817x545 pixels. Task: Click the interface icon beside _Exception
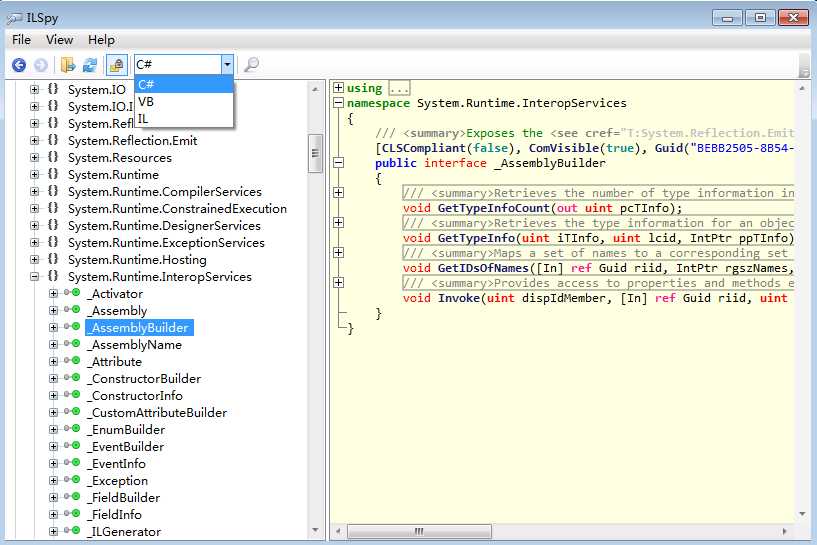[72, 480]
